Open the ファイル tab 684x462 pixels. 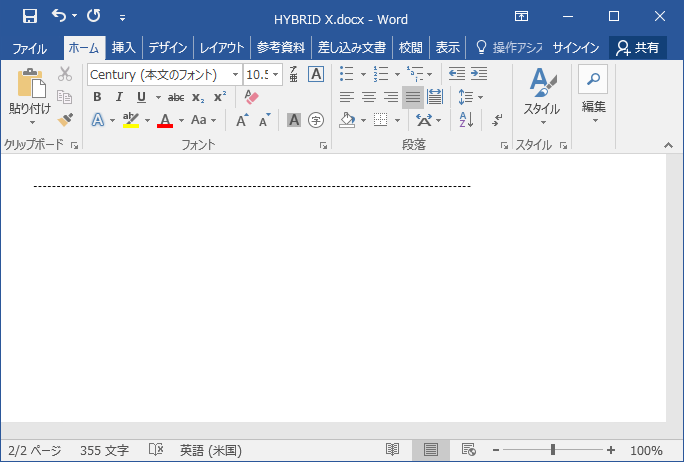29,48
